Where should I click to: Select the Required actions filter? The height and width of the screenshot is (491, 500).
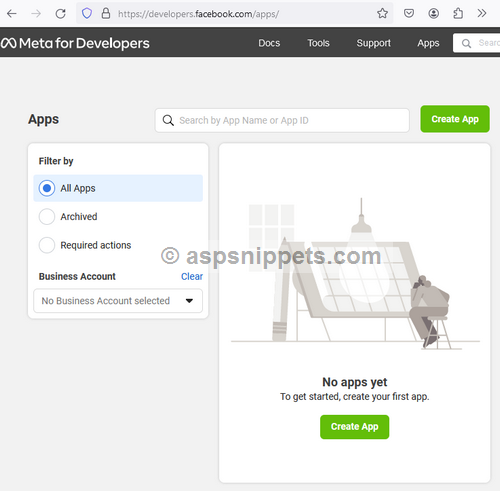tap(85, 245)
